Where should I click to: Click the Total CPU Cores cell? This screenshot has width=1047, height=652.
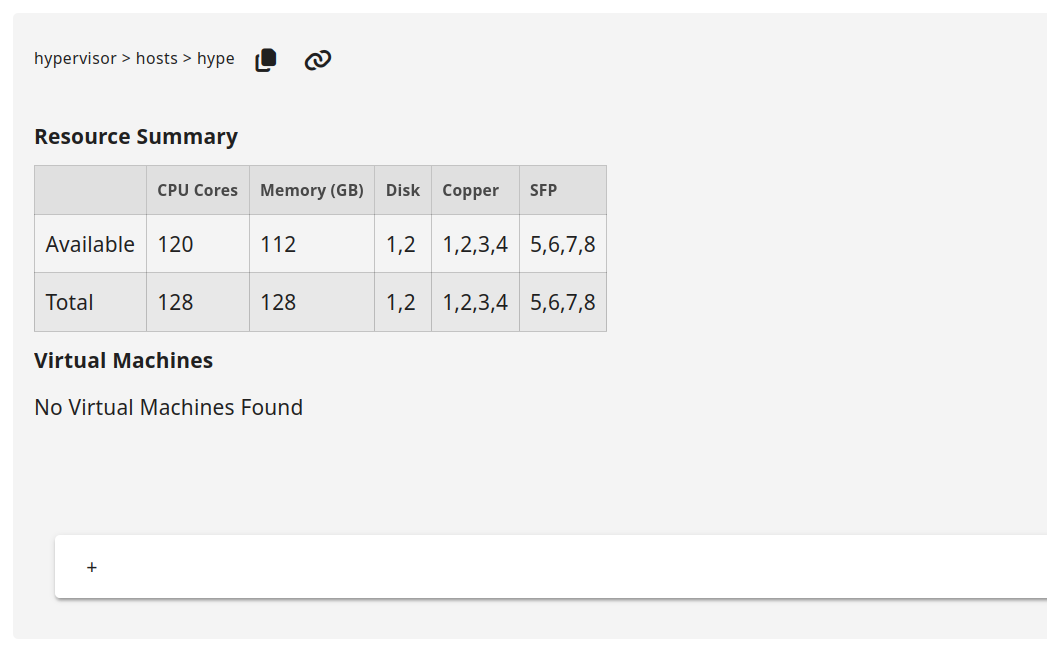175,302
